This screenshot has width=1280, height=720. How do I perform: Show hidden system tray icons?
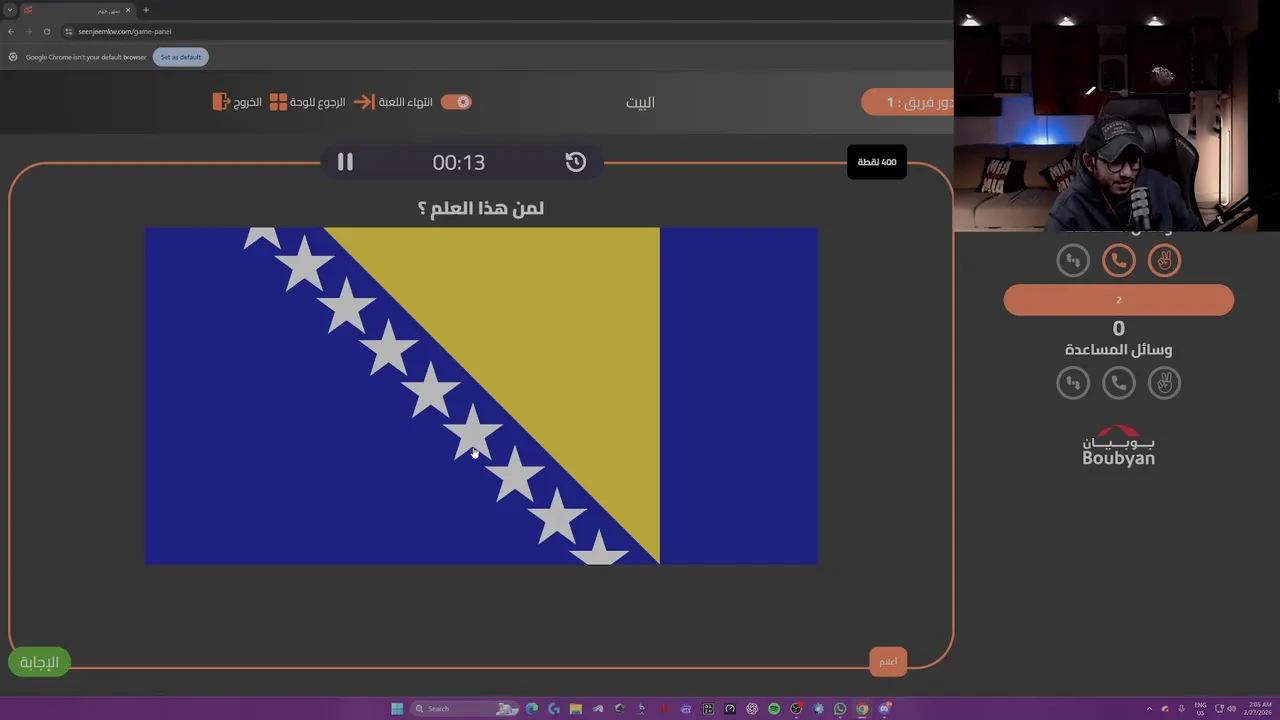click(1149, 709)
